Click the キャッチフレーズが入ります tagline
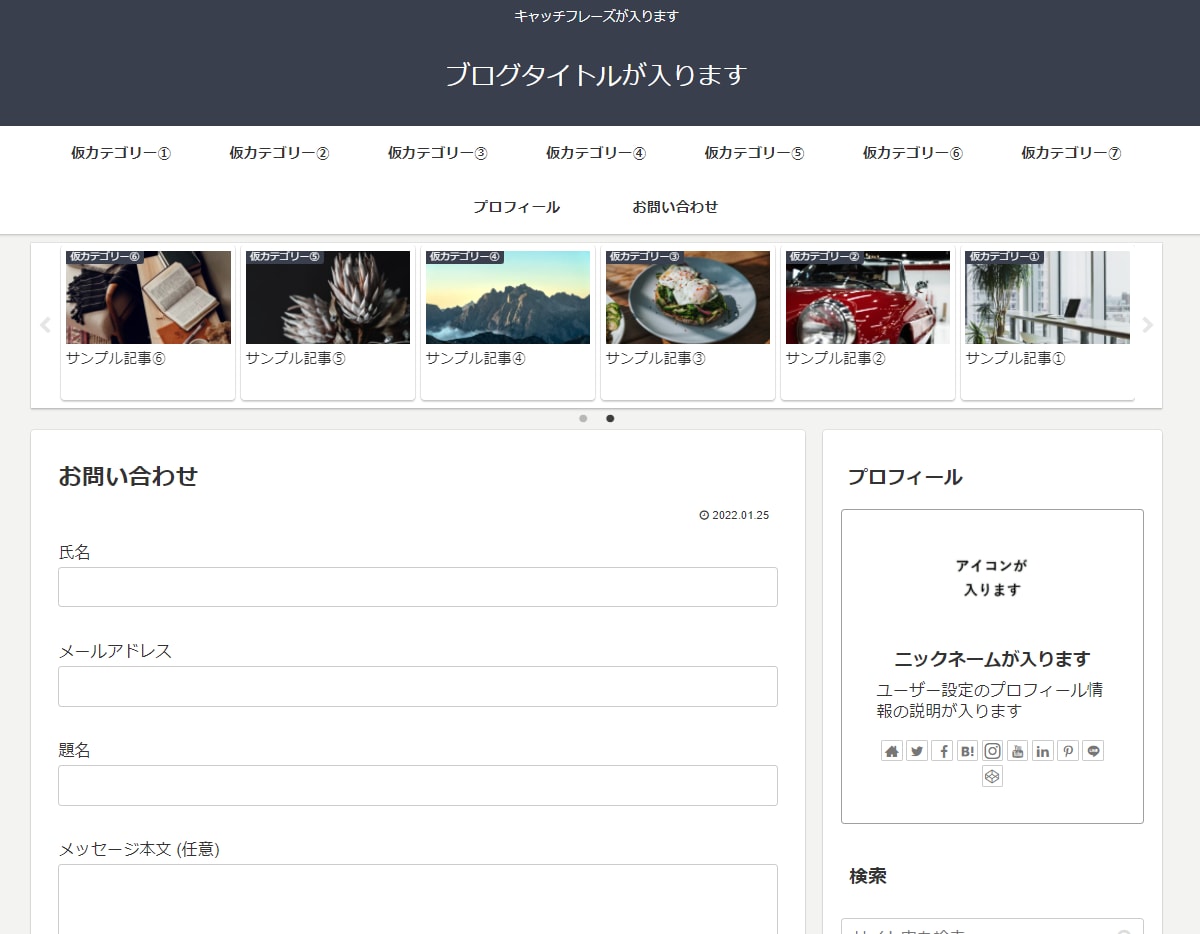 pos(596,16)
